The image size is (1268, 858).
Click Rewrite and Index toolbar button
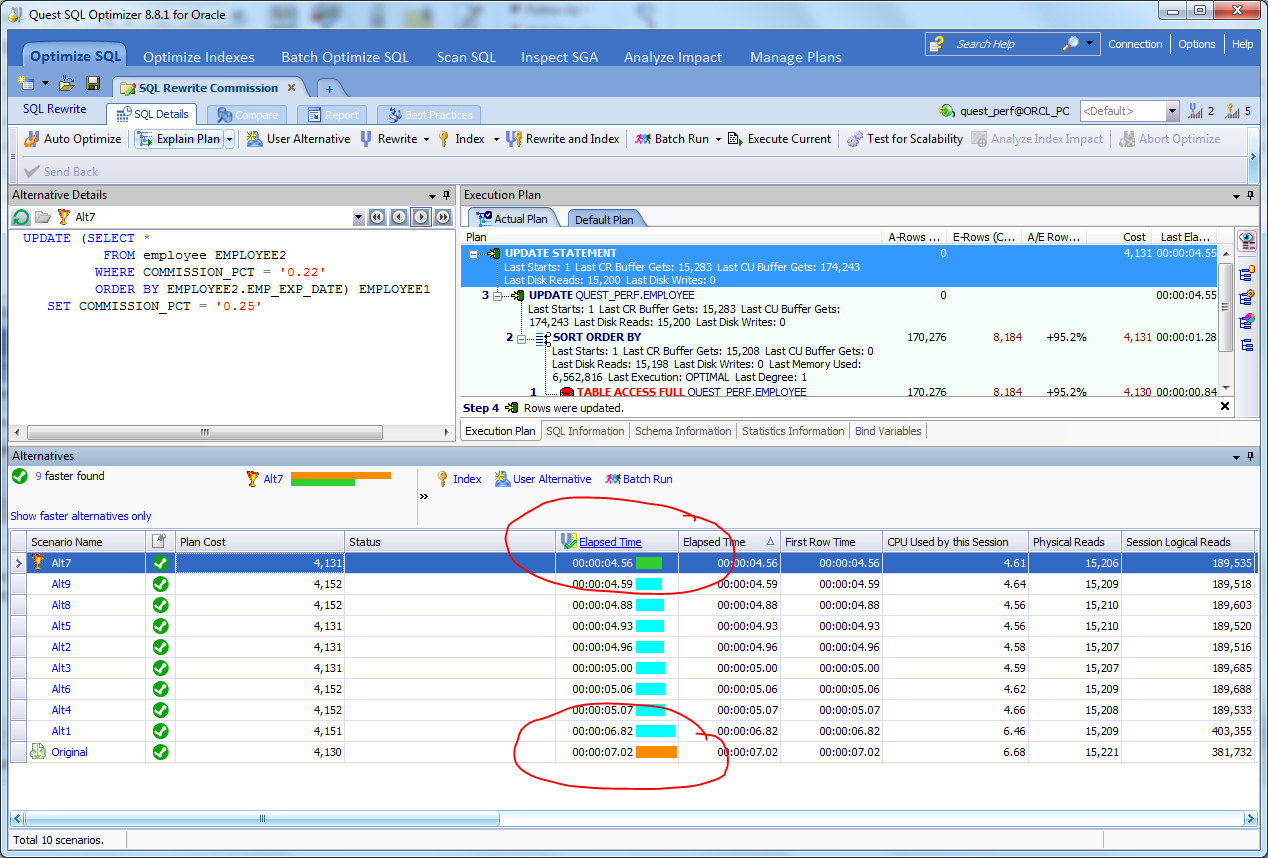point(562,139)
